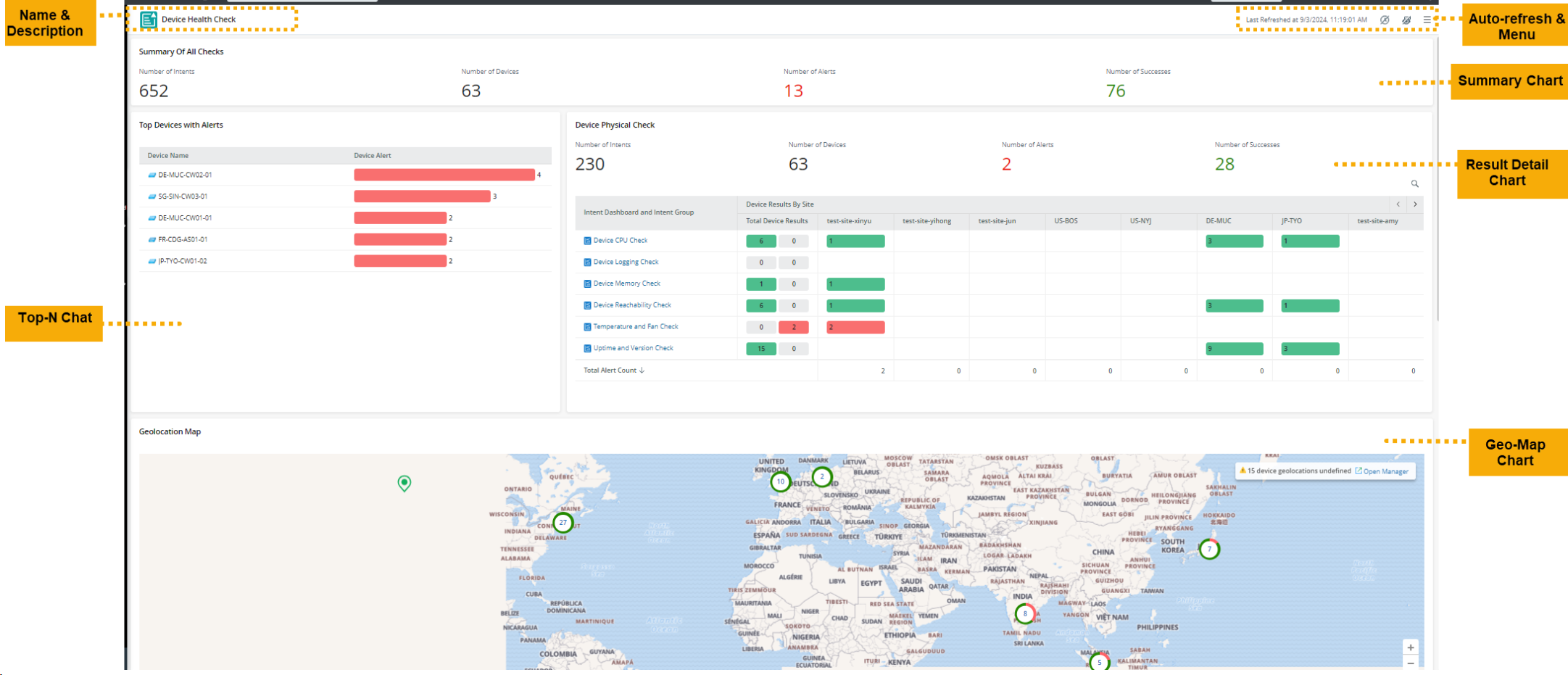Select the DE-MUC-CW02-01 device icon
Image resolution: width=1568 pixels, height=675 pixels.
click(x=152, y=175)
